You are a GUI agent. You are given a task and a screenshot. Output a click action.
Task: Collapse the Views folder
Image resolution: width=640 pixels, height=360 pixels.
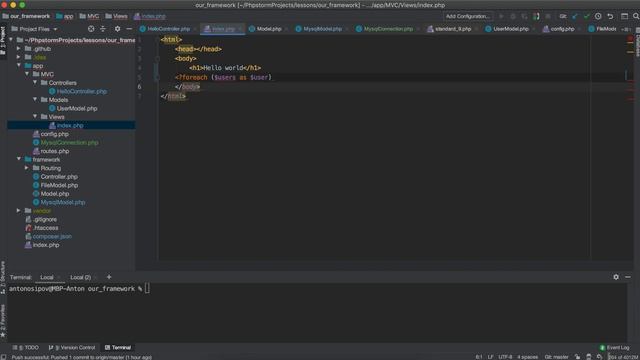click(x=35, y=117)
